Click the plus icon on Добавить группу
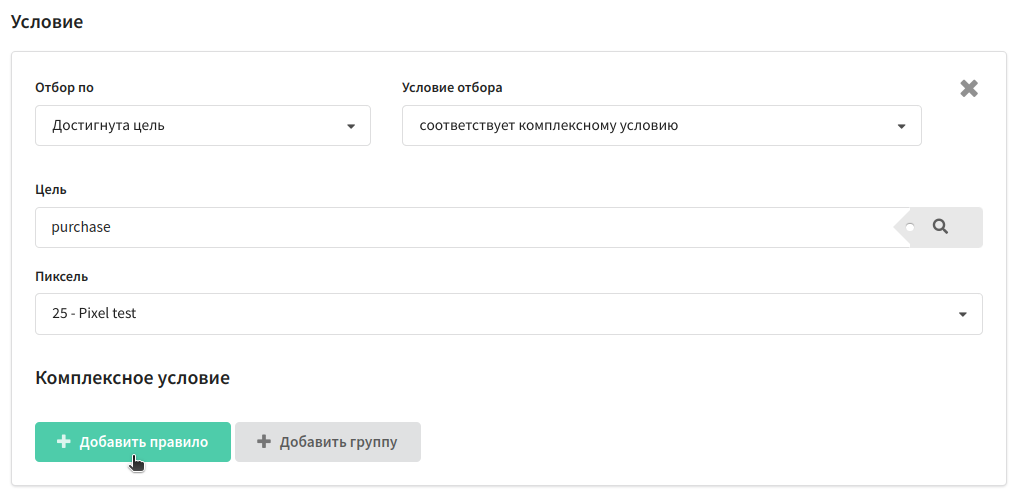The height and width of the screenshot is (495, 1020). click(x=263, y=441)
